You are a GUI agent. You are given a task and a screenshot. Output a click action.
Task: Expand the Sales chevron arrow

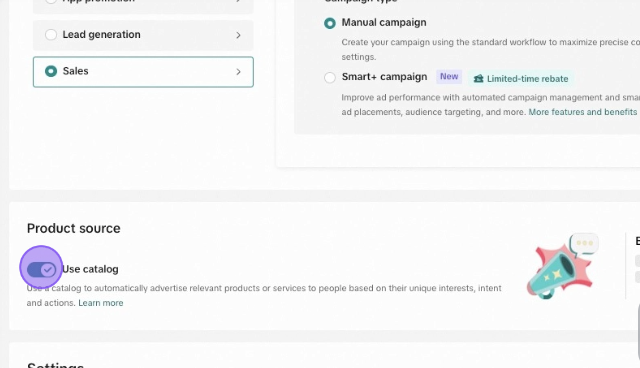pos(238,72)
